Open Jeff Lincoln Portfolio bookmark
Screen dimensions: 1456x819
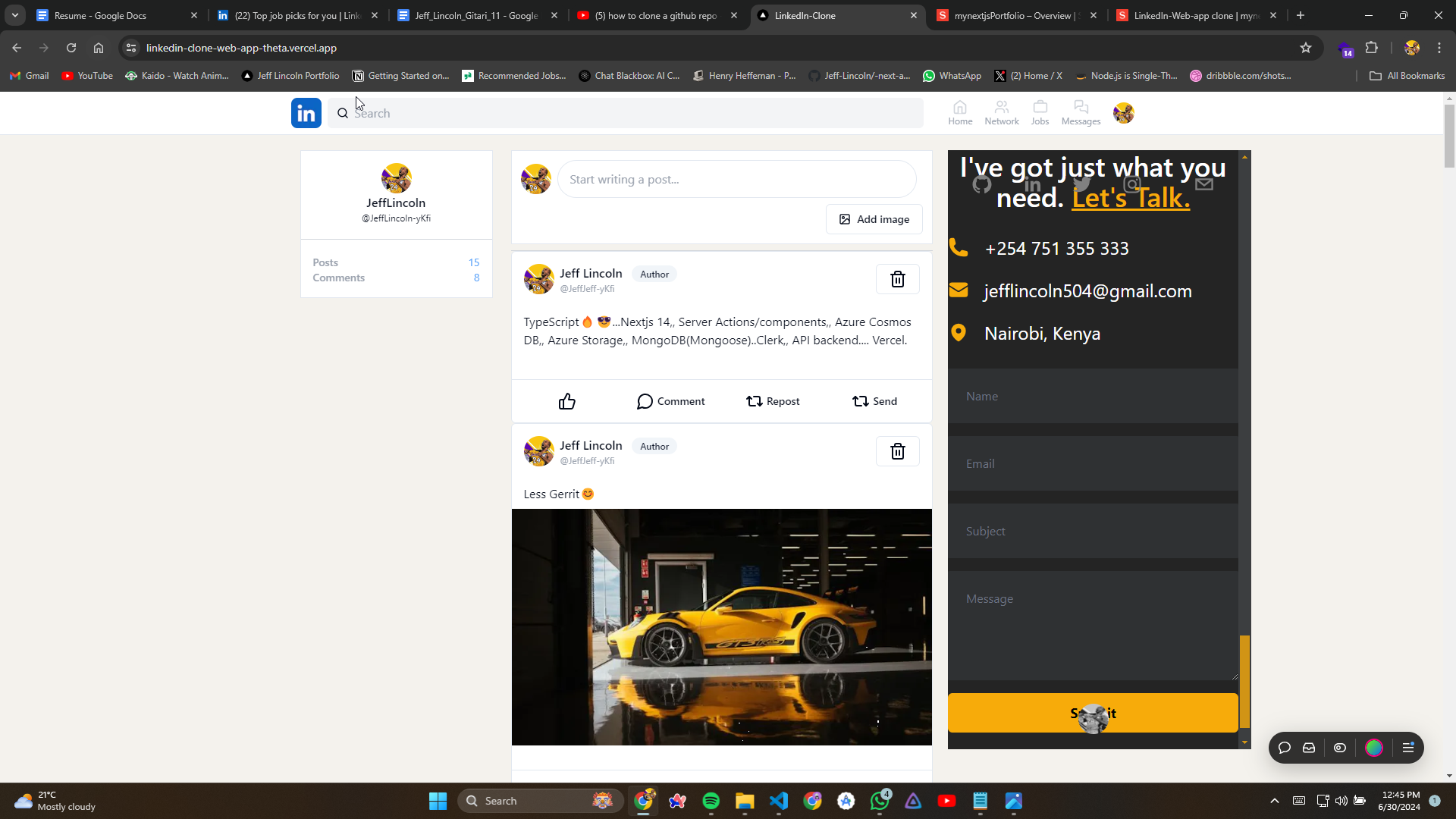(290, 76)
